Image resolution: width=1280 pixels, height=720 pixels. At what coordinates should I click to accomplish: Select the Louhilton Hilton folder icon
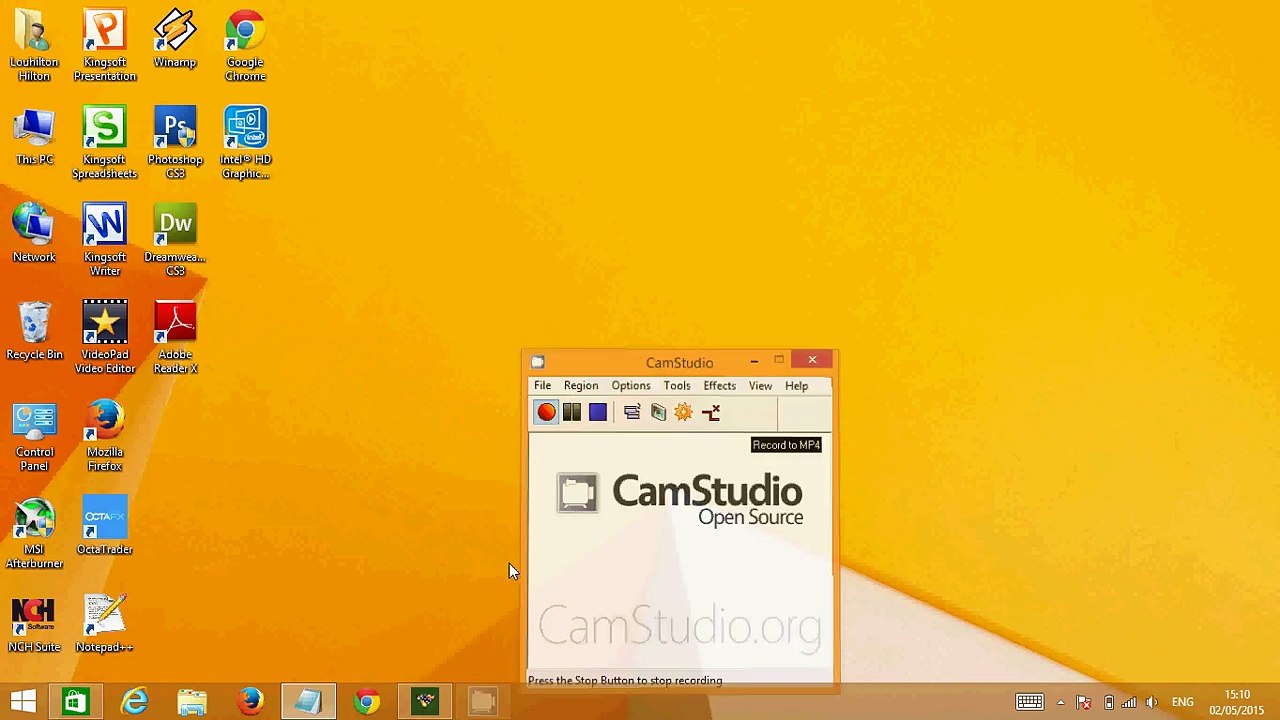click(x=34, y=46)
